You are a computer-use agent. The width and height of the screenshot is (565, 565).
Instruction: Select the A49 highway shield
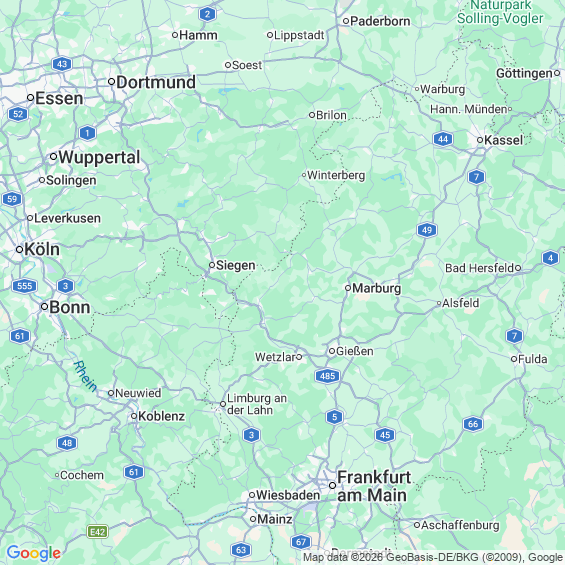(427, 230)
